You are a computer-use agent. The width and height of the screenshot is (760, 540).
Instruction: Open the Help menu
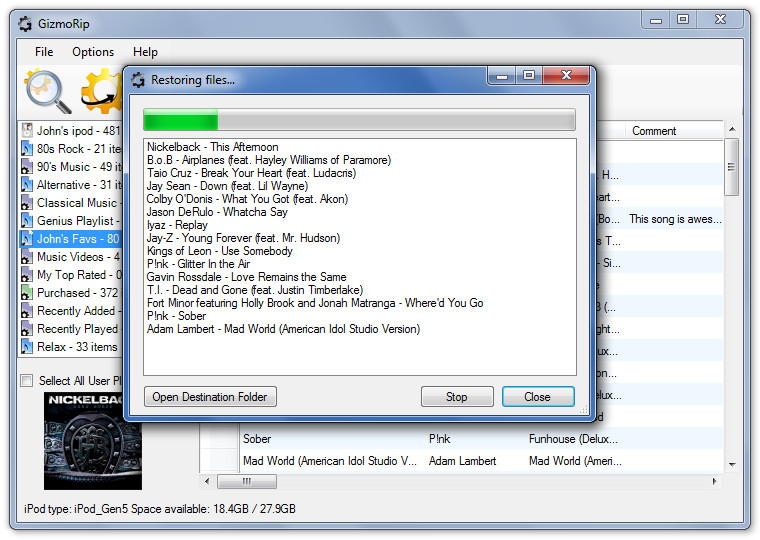pos(145,52)
